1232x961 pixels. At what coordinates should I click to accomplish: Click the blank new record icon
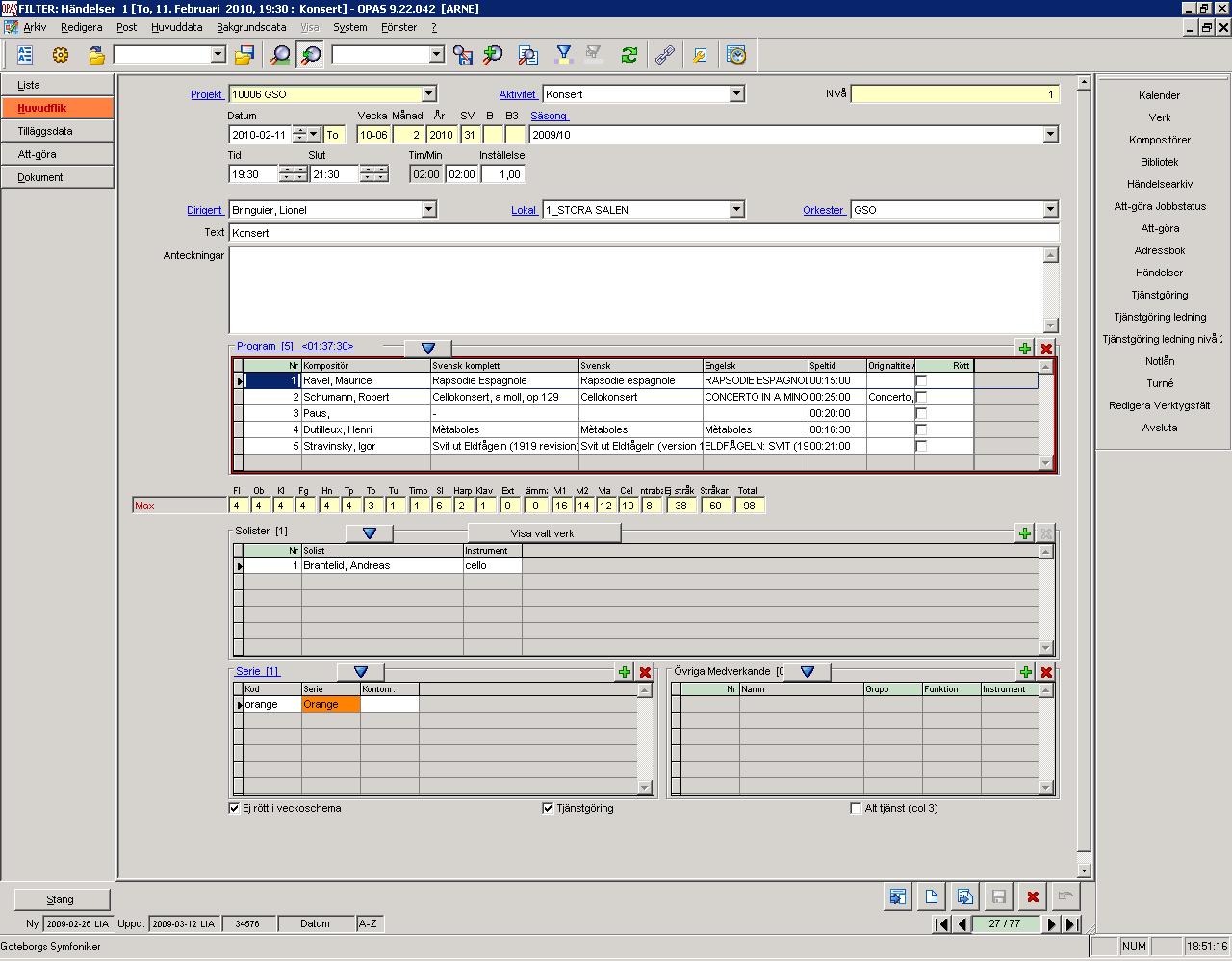click(931, 897)
